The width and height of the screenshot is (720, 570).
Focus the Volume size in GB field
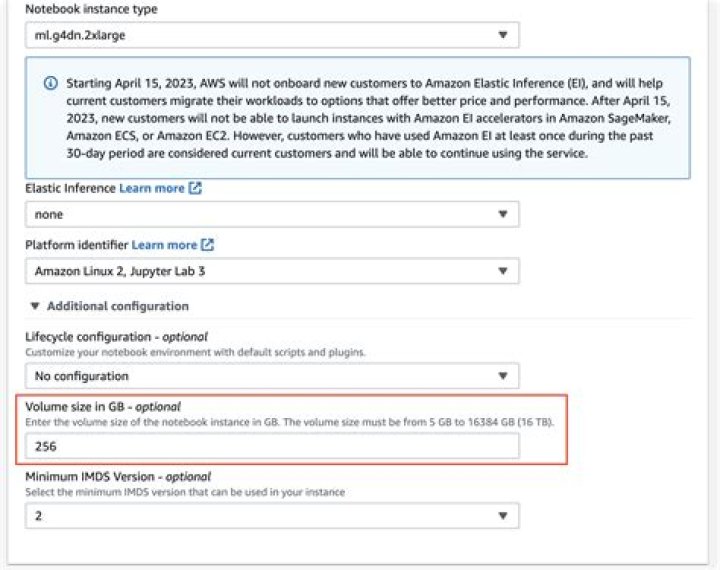point(272,446)
